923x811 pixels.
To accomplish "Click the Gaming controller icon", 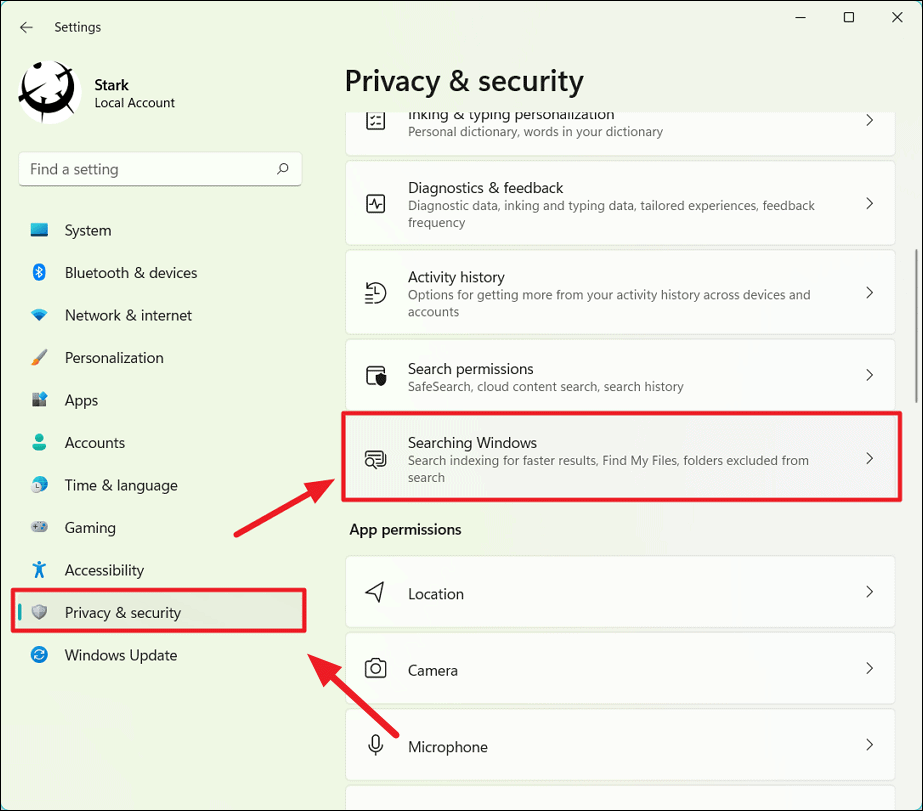I will tap(39, 527).
